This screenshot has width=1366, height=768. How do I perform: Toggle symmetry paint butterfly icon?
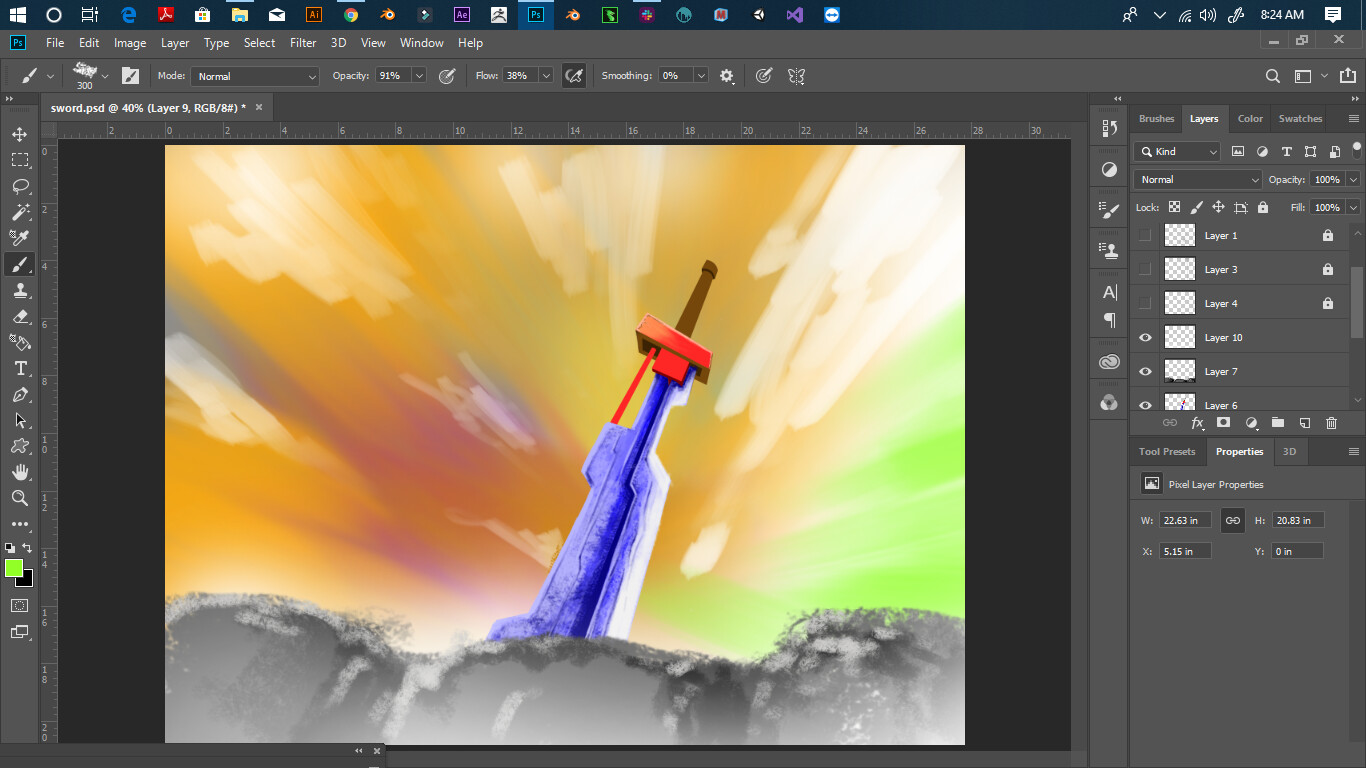796,76
